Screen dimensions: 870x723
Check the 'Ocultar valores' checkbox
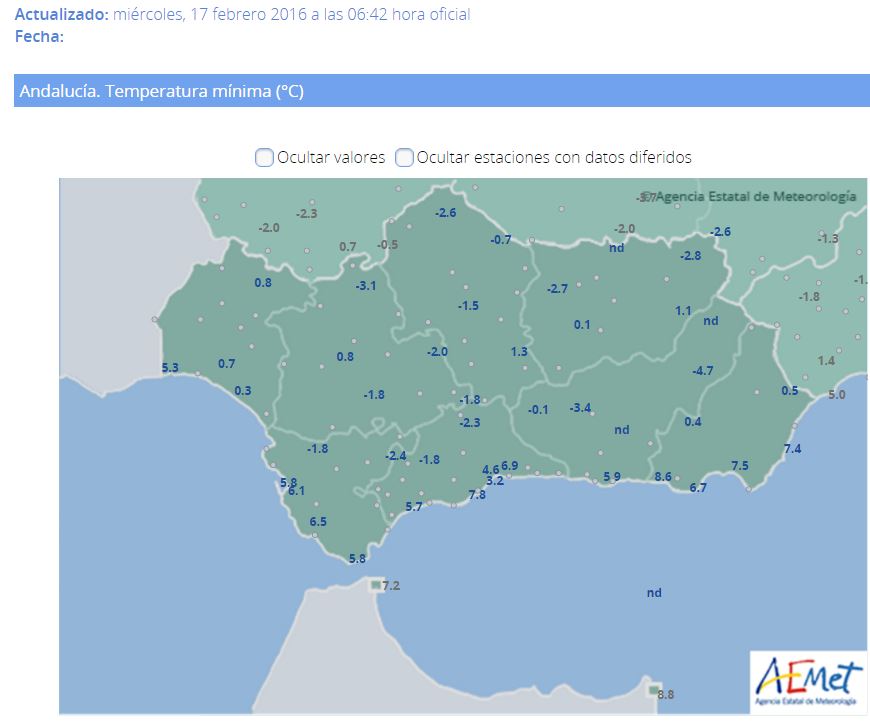coord(264,157)
